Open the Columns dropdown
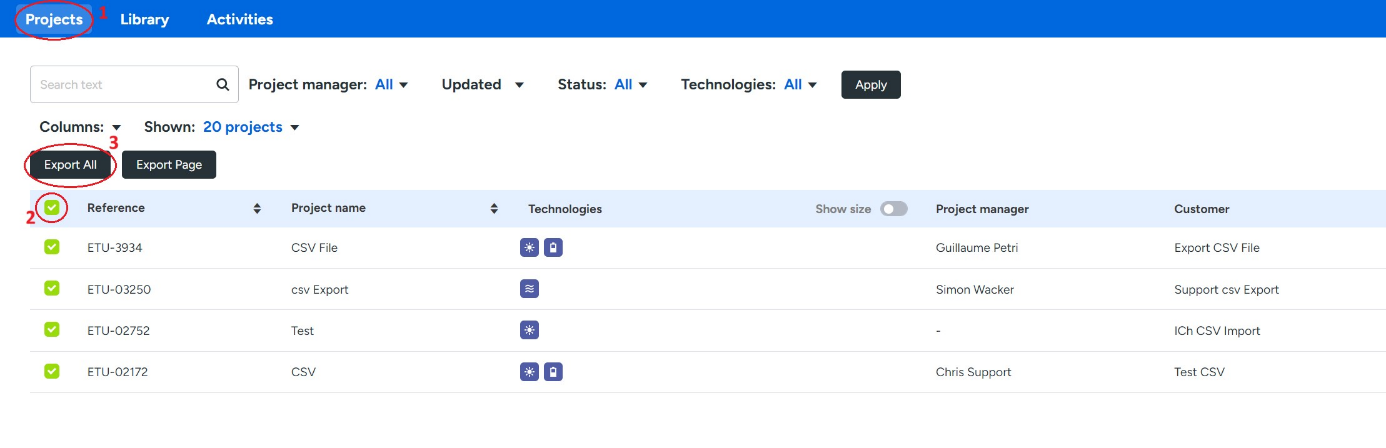Image resolution: width=1386 pixels, height=448 pixels. [x=80, y=127]
